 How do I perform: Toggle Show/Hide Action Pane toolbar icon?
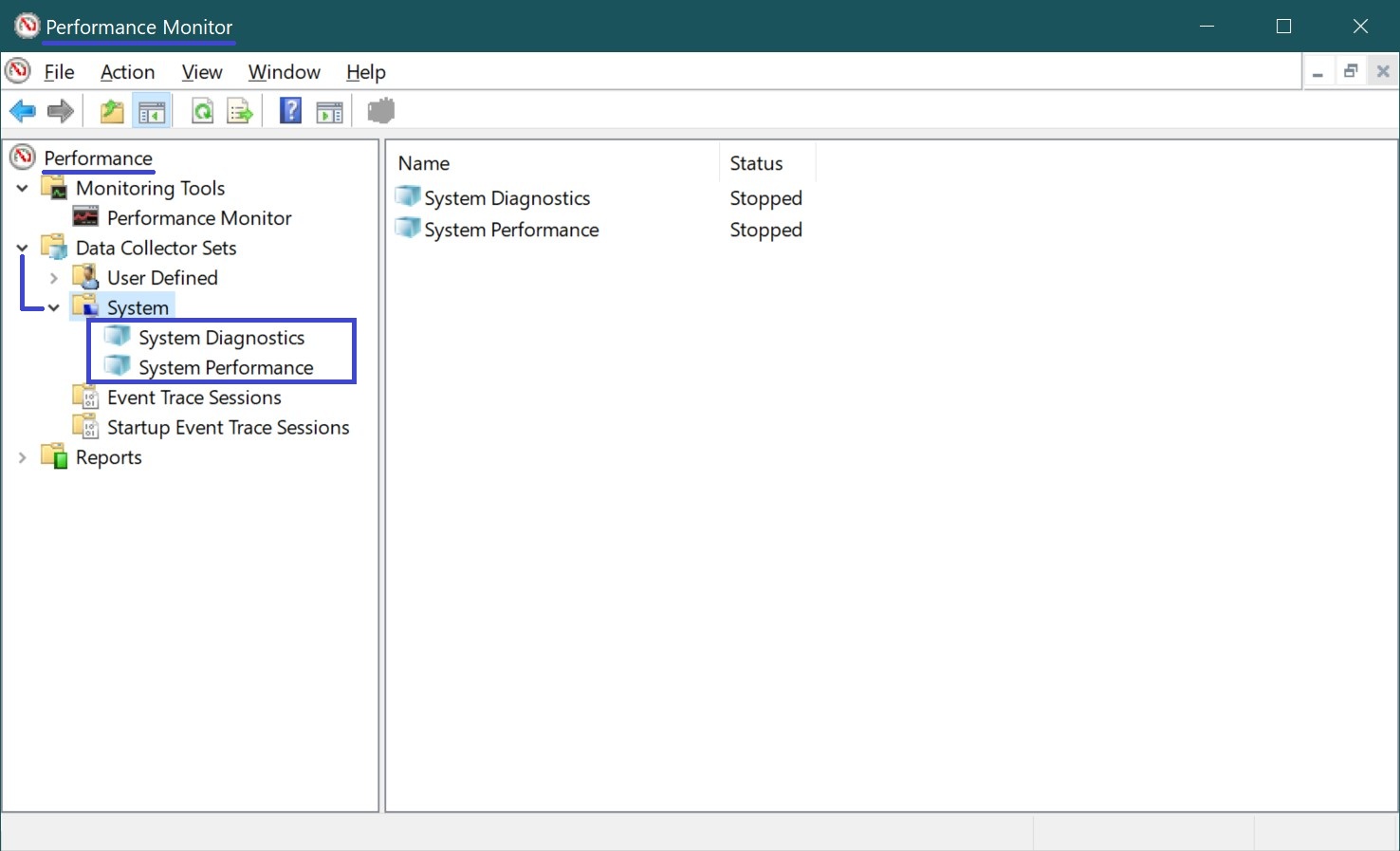(x=329, y=112)
